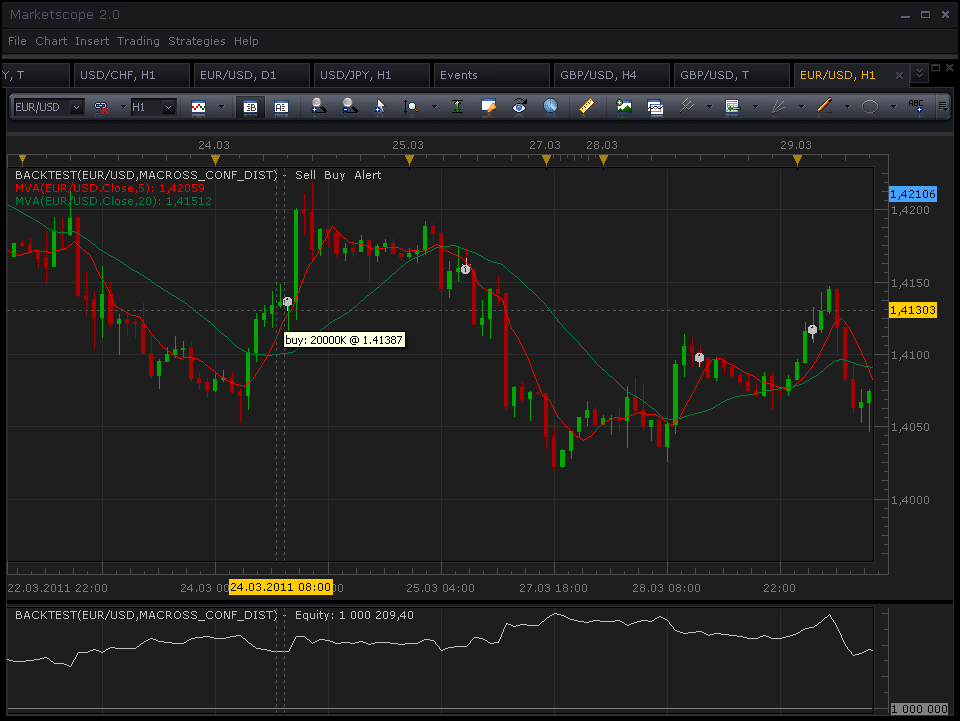Open the Strategies menu

(x=197, y=41)
